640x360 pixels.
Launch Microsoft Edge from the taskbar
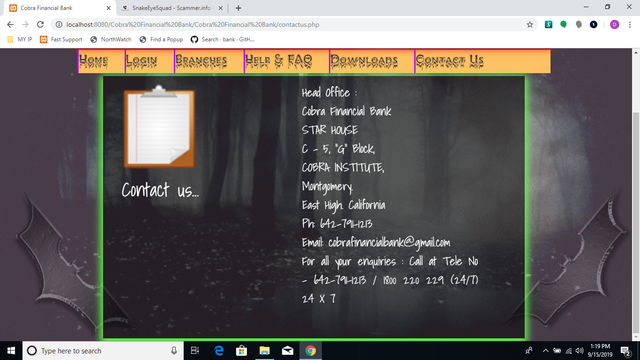219,351
